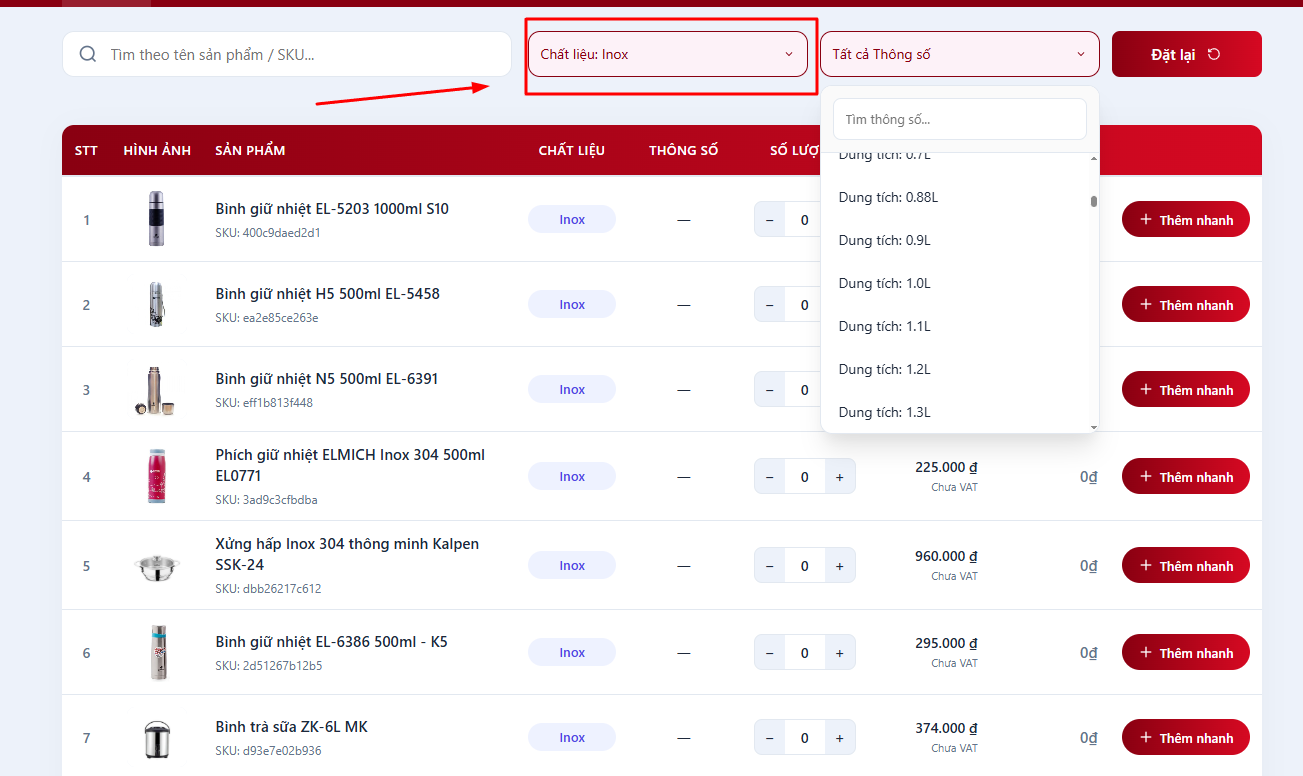Decrease quantity for Bình trà sữa ZK-6L
The width and height of the screenshot is (1303, 776).
[x=769, y=738]
